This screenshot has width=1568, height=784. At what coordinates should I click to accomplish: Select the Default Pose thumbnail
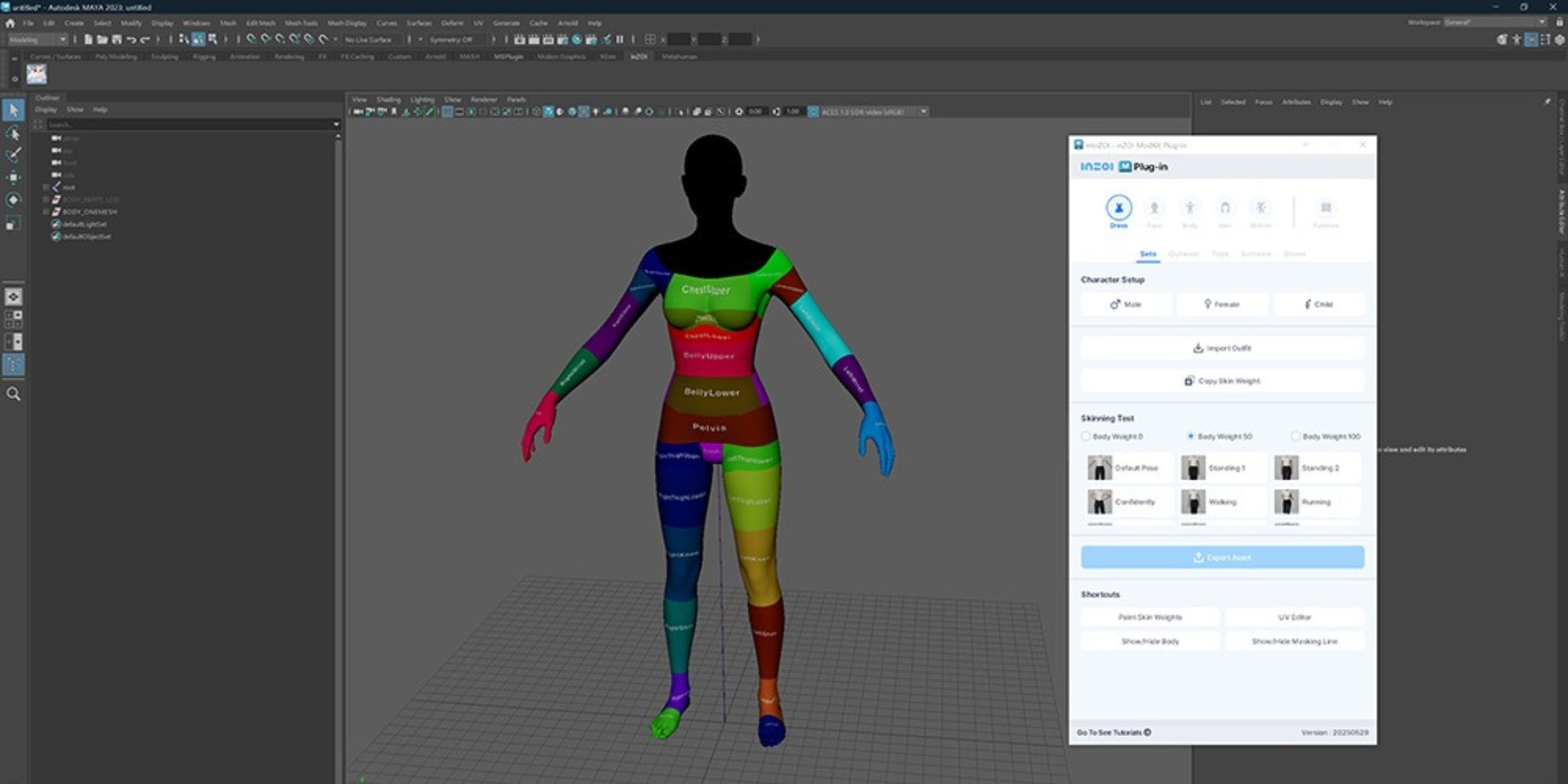[x=1129, y=468]
